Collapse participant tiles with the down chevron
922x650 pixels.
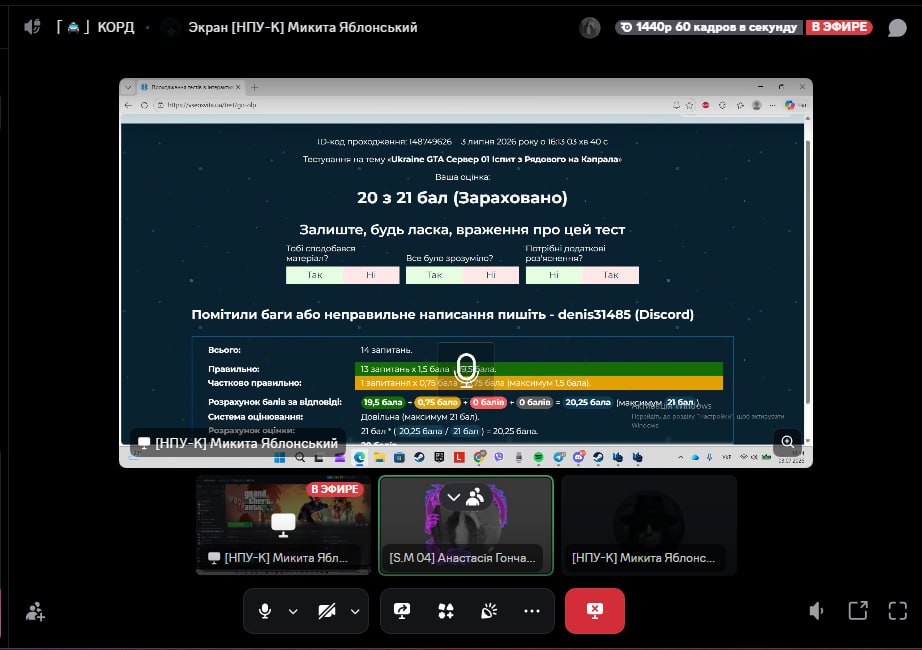453,497
